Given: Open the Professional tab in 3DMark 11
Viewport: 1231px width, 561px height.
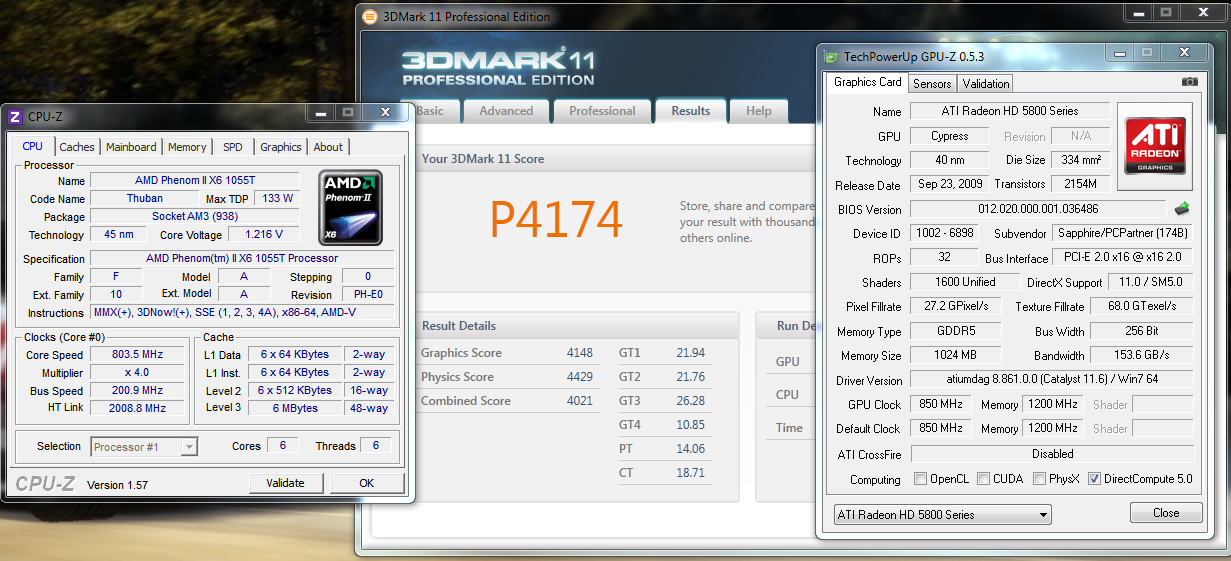Looking at the screenshot, I should click(x=602, y=111).
